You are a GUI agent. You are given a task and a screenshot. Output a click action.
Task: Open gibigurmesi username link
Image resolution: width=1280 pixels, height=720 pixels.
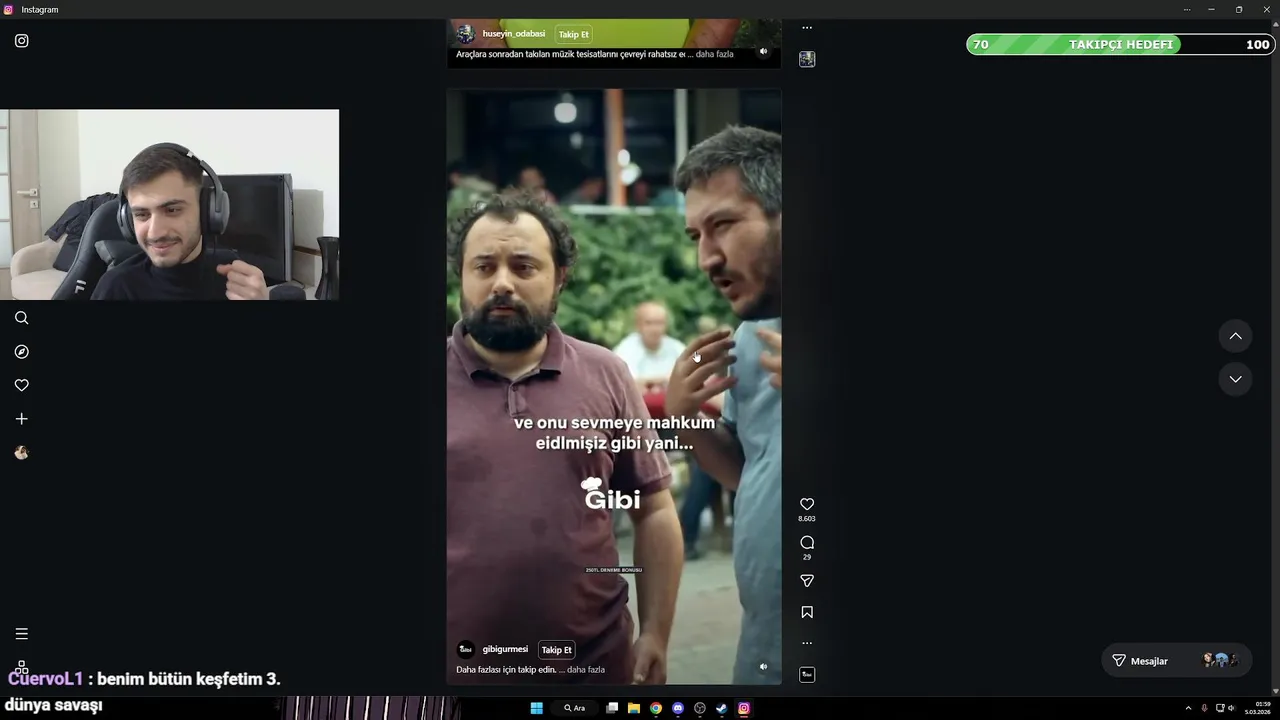(505, 649)
